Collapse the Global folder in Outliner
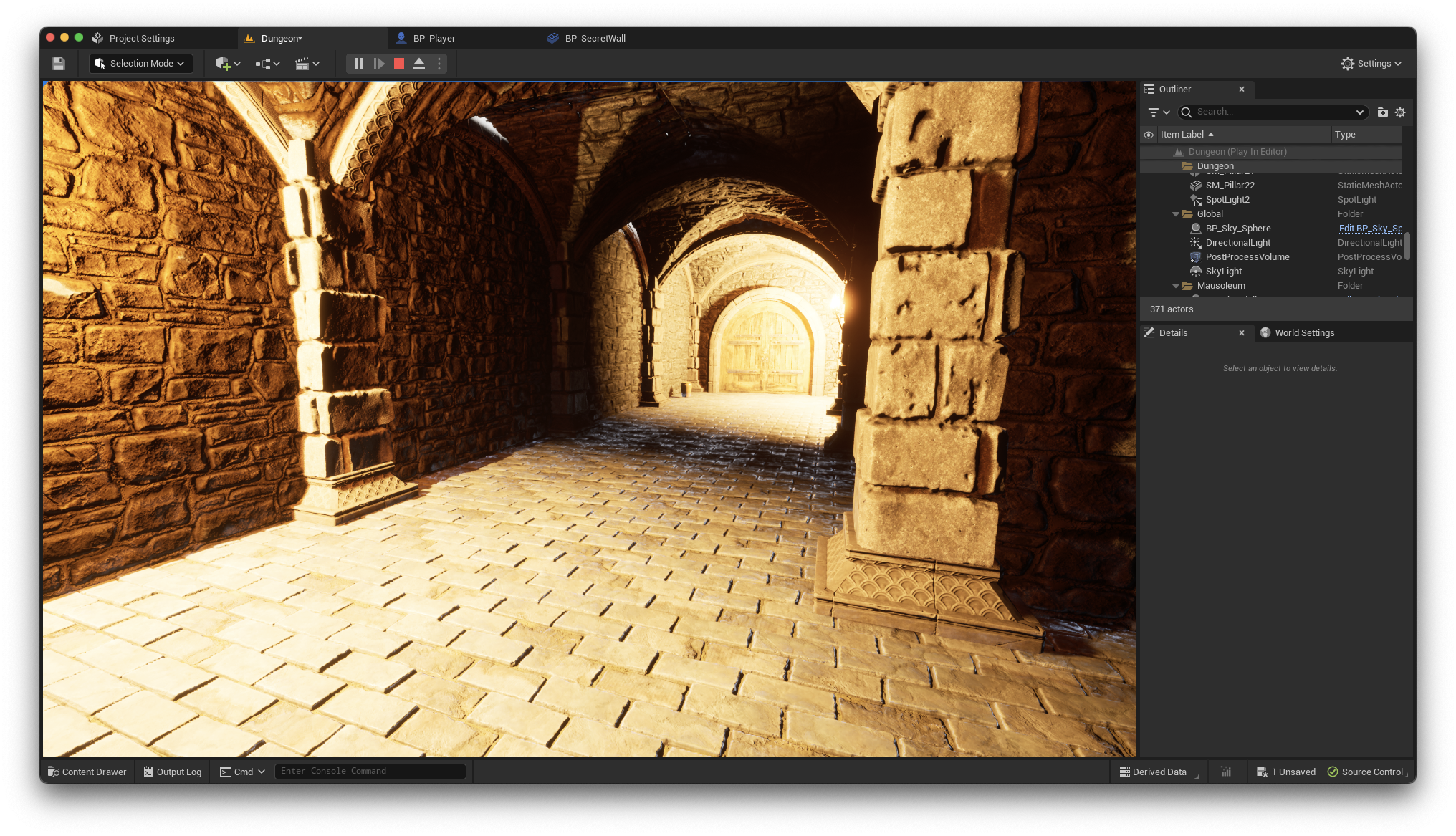Viewport: 1456px width, 836px height. [x=1175, y=214]
